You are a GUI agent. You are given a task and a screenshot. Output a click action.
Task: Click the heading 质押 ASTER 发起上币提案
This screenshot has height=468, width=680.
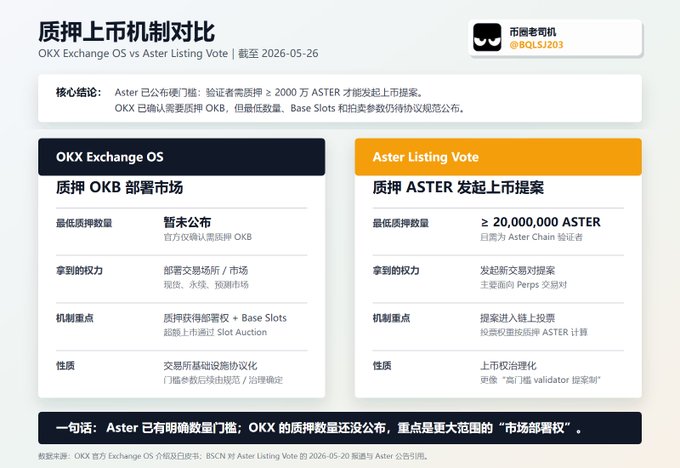[458, 187]
